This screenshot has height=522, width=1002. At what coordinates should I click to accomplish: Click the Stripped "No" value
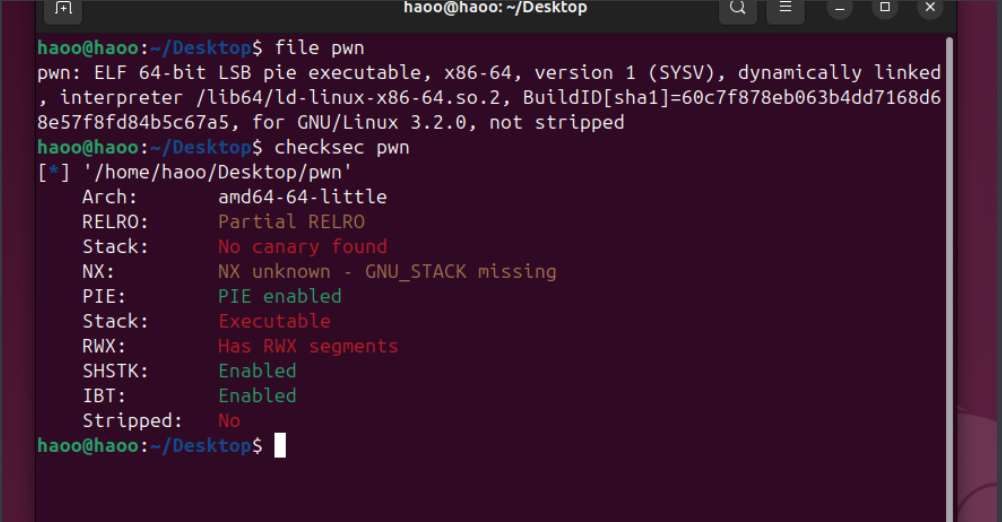pyautogui.click(x=229, y=421)
